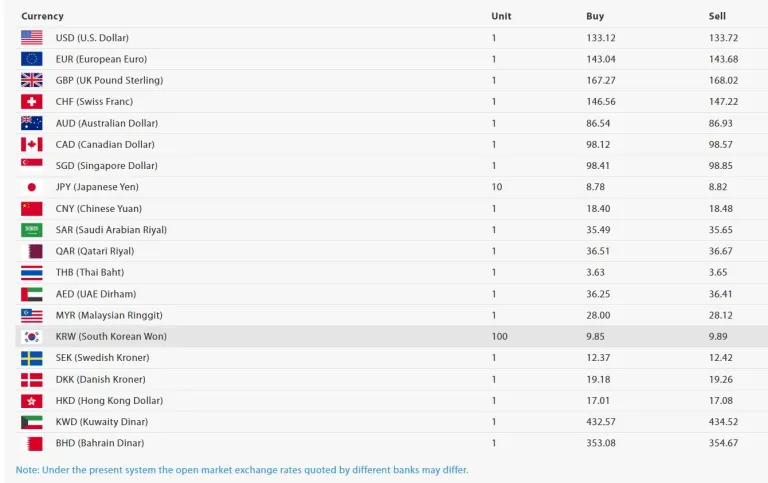Select the Canadian flag icon

(x=31, y=144)
